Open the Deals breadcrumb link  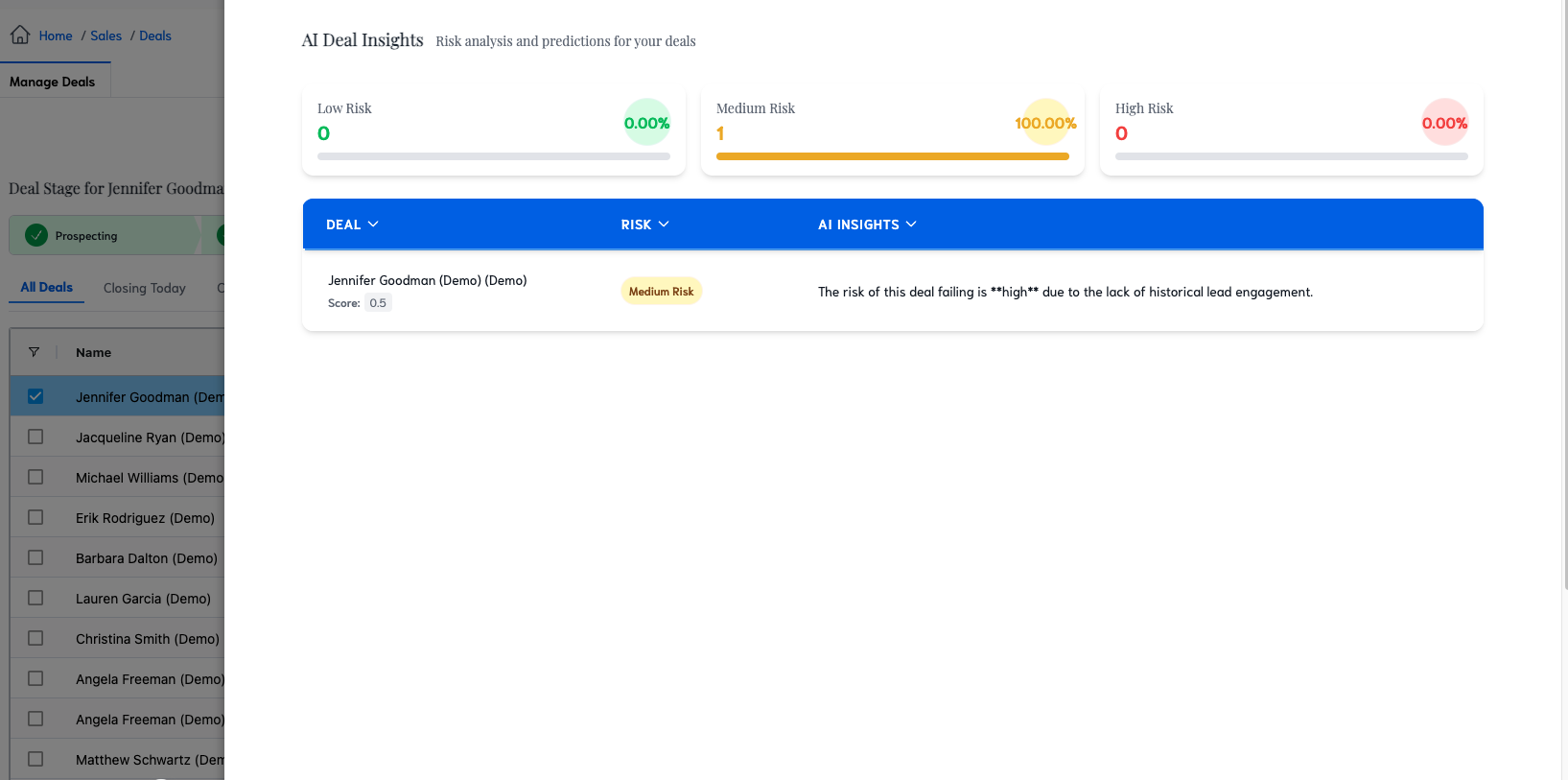coord(155,35)
